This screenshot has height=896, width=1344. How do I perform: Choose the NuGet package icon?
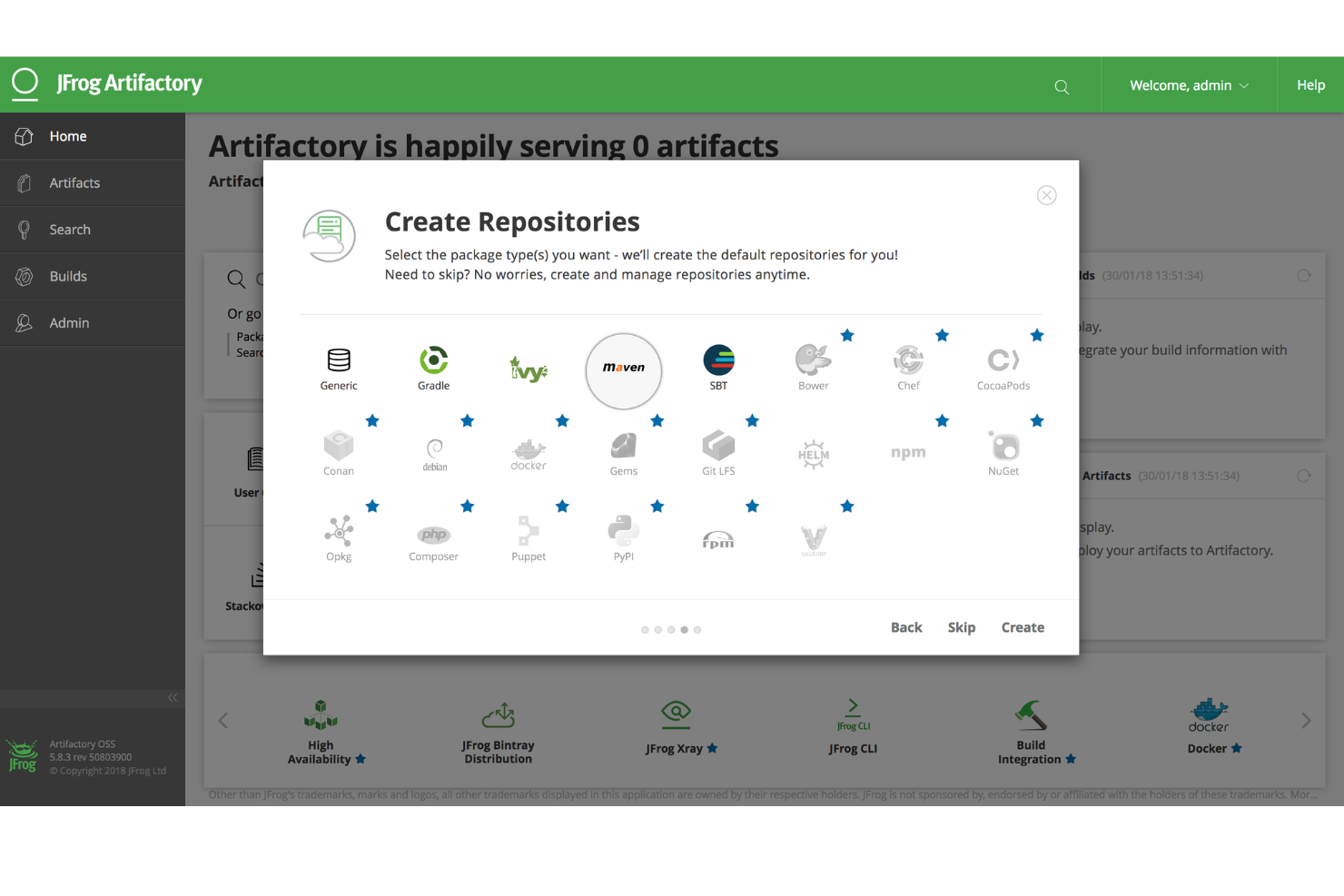click(1003, 446)
